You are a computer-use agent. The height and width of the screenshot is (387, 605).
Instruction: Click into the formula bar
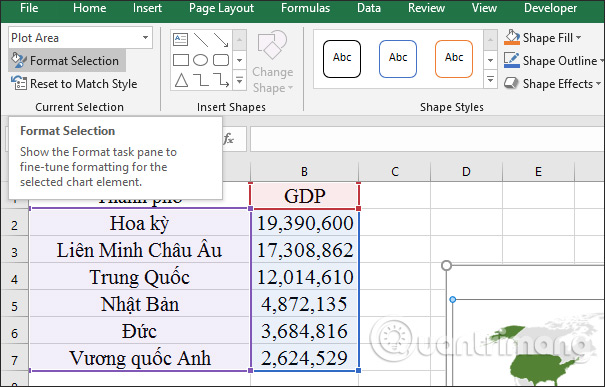tap(427, 139)
